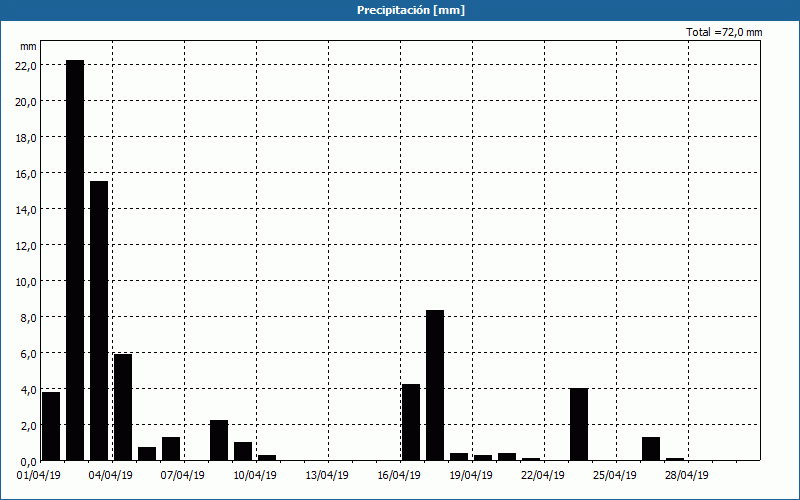Click the 12,0 y-axis label
Image resolution: width=800 pixels, height=500 pixels.
tap(26, 245)
